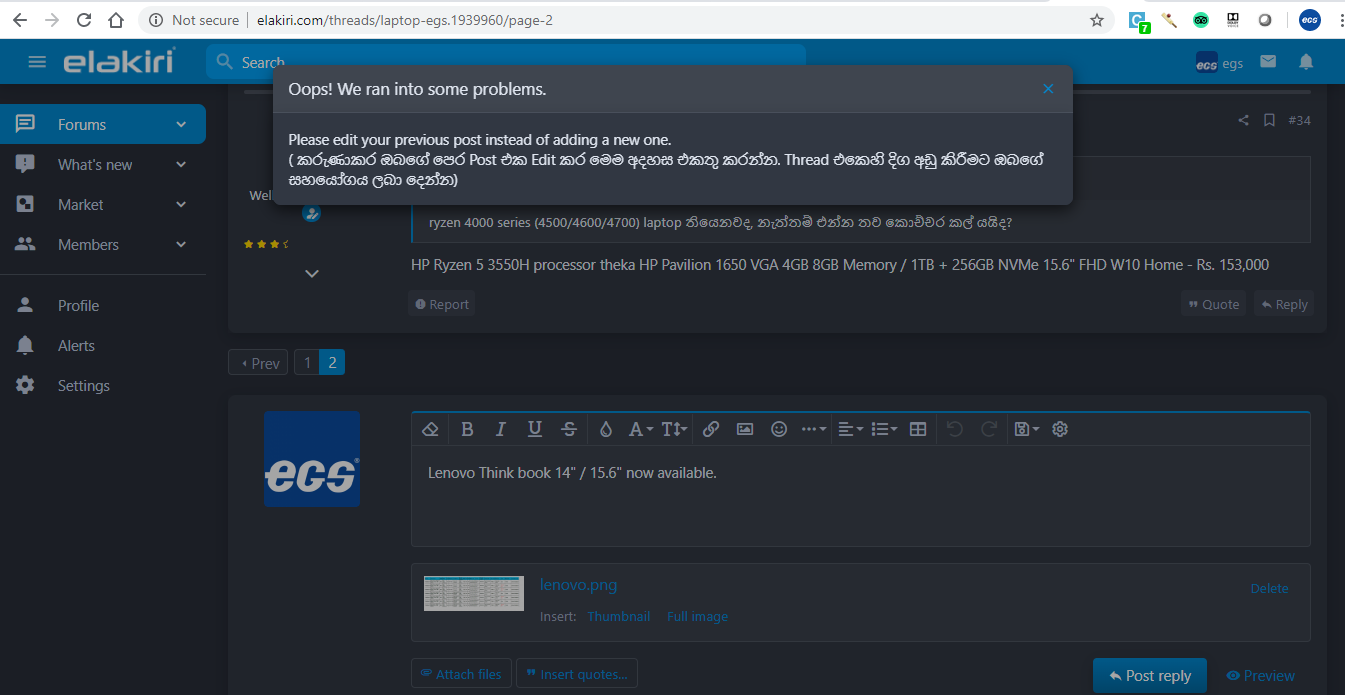Click the Insert quotes button
The width and height of the screenshot is (1345, 695).
point(577,674)
